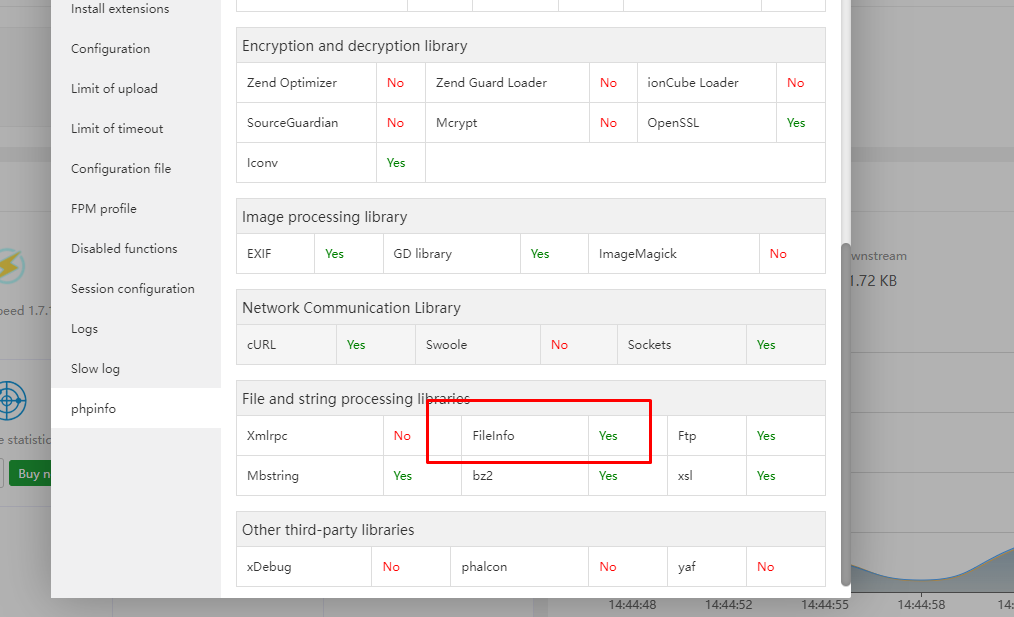Open Limit of timeout settings
Image resolution: width=1014 pixels, height=617 pixels.
[x=117, y=129]
